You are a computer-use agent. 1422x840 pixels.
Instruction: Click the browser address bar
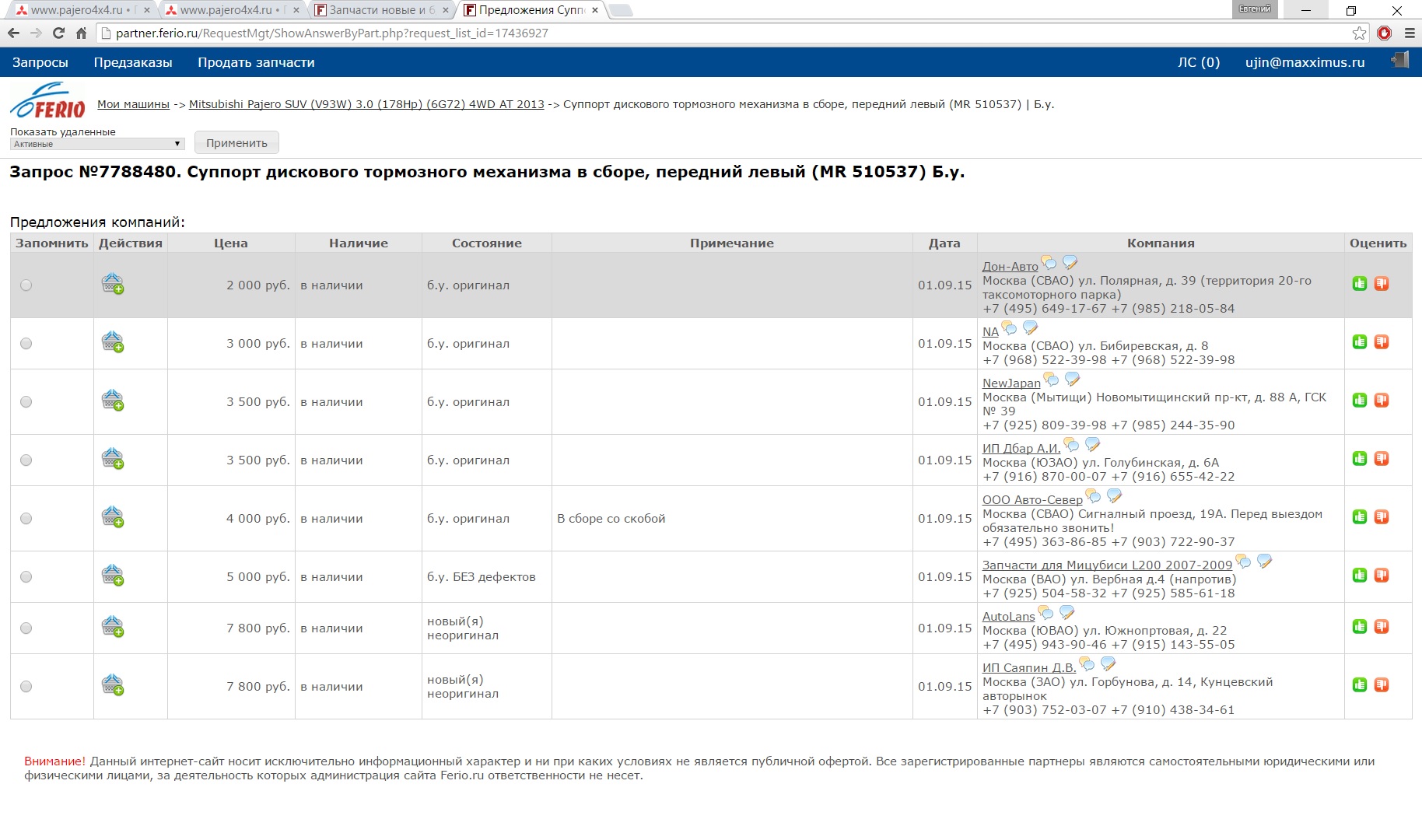click(700, 33)
